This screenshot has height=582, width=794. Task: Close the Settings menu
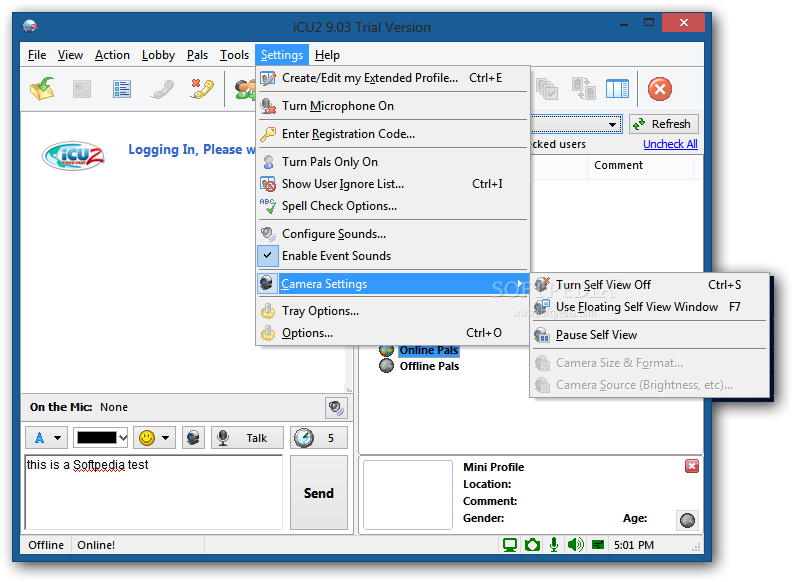(x=282, y=55)
